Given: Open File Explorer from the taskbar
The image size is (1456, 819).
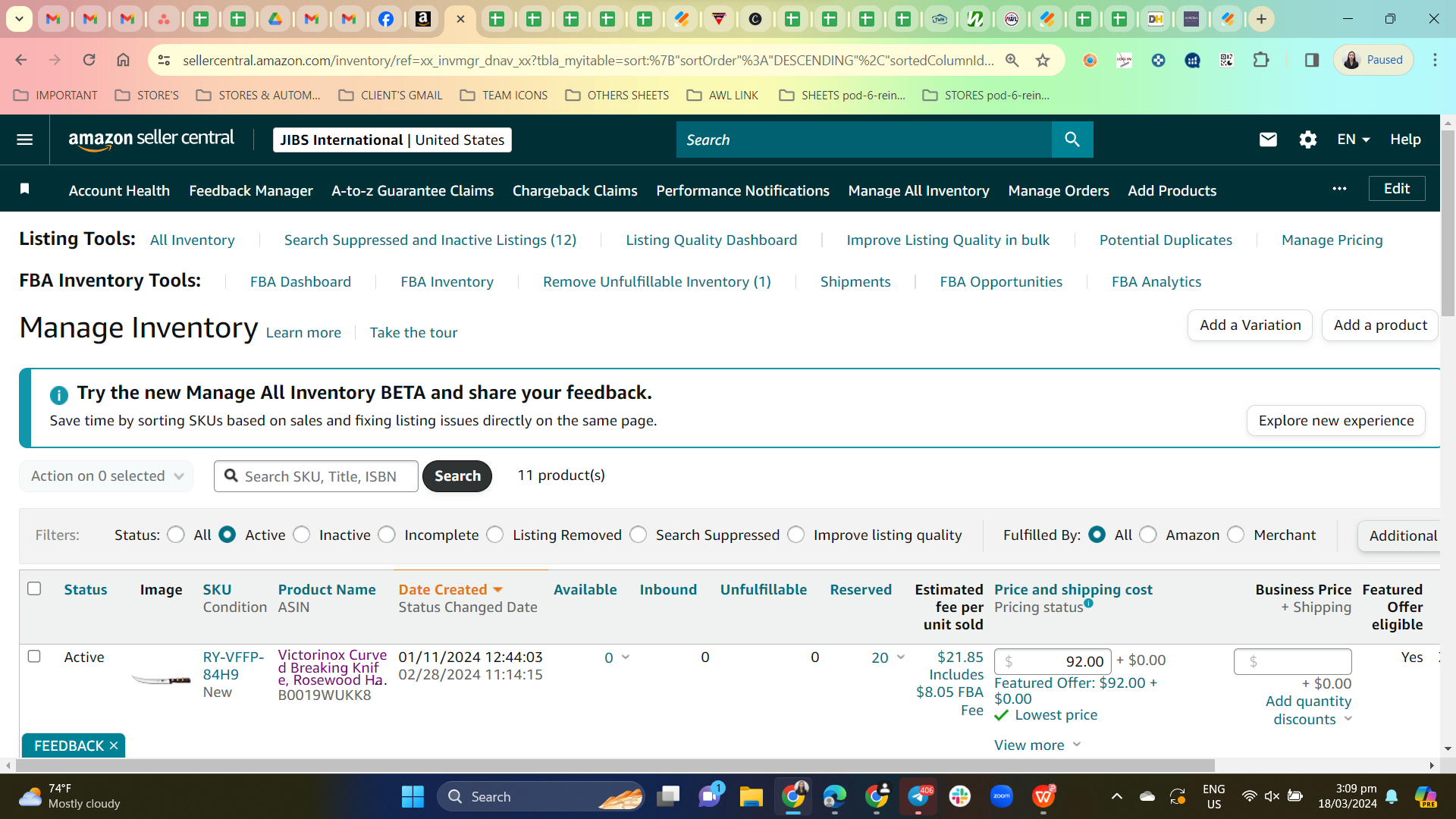Looking at the screenshot, I should tap(751, 796).
